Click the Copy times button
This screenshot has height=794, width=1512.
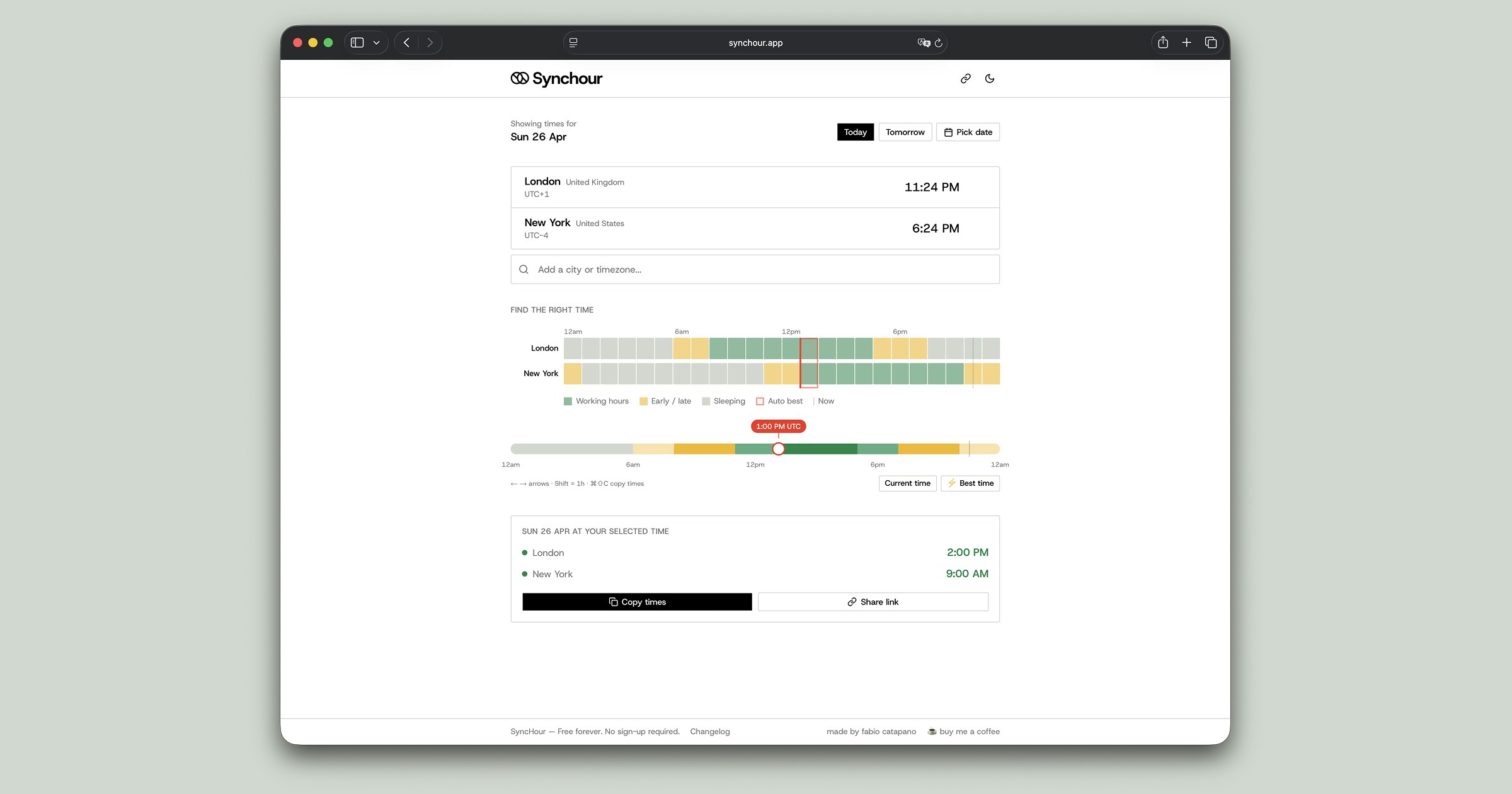637,602
